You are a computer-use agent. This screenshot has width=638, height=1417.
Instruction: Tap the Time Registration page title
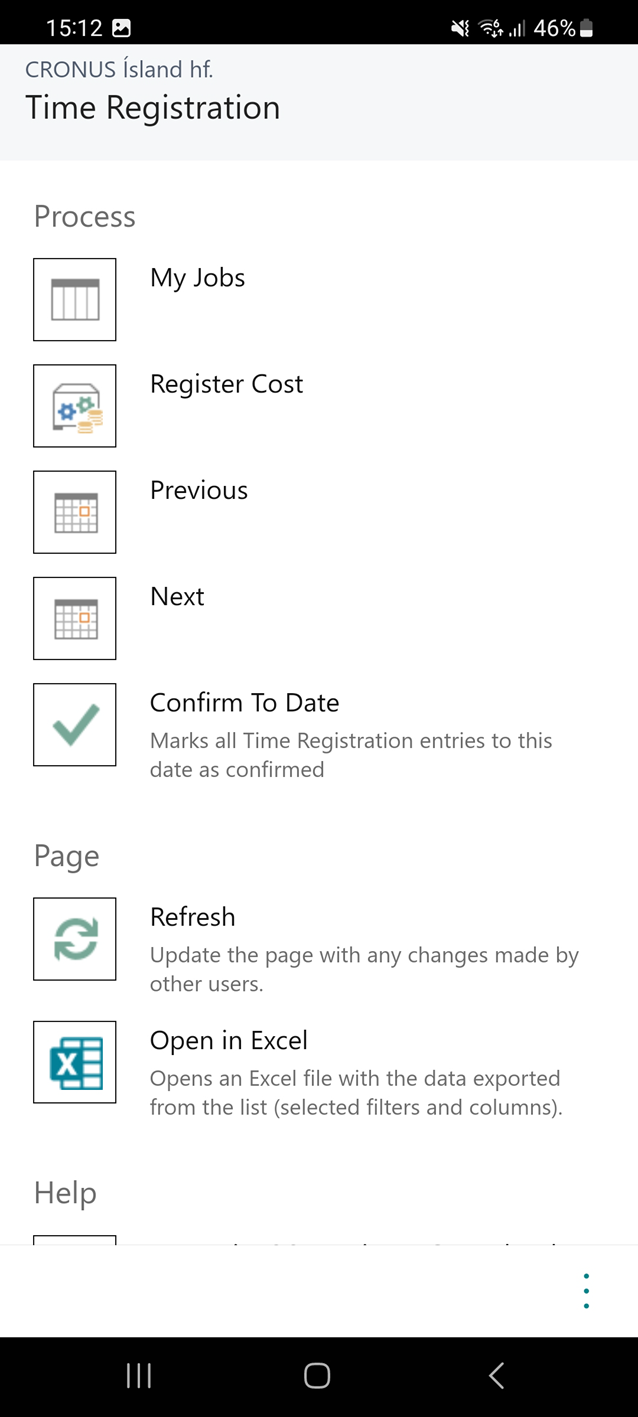click(x=153, y=108)
